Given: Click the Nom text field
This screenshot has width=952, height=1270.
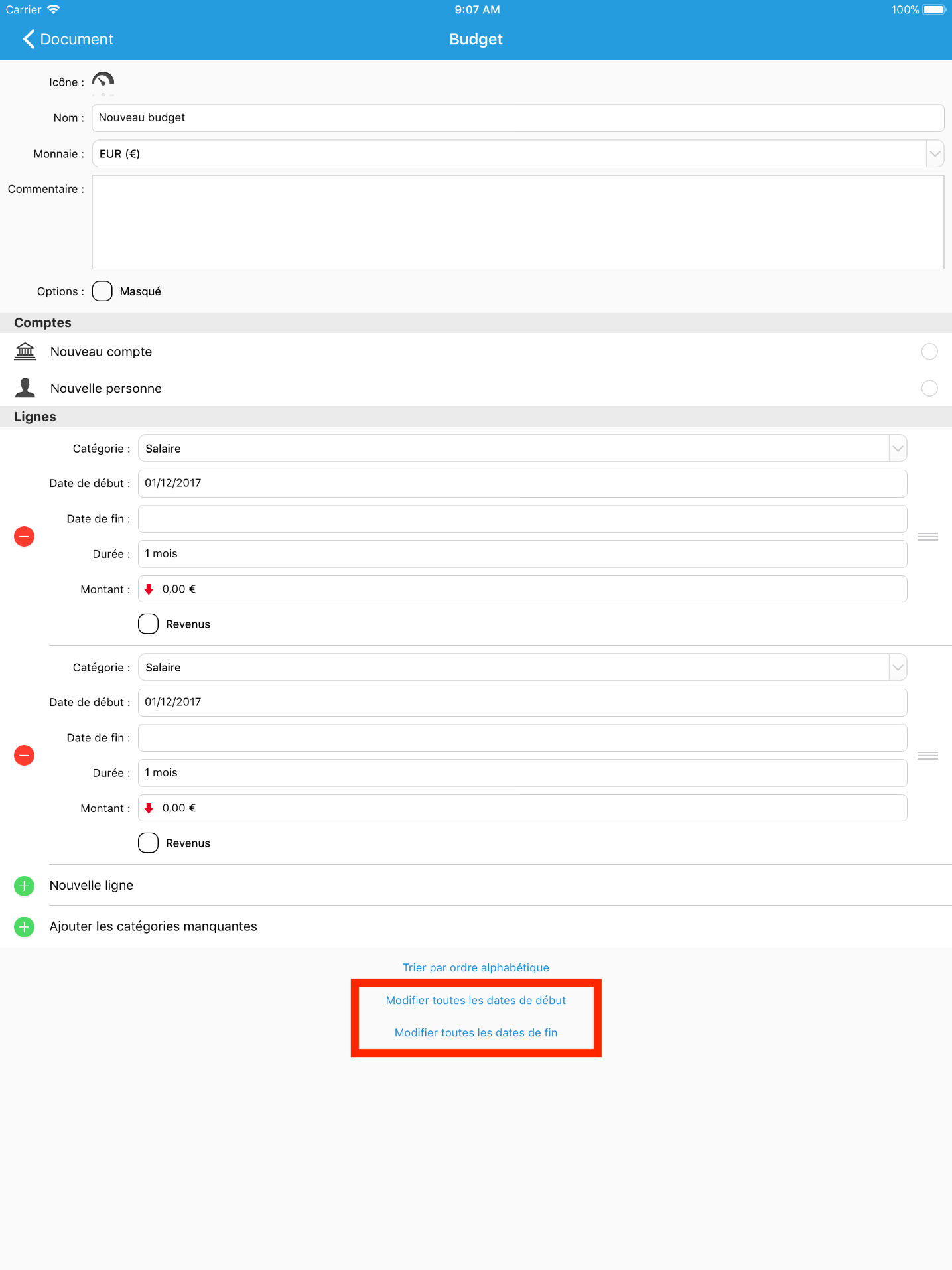Looking at the screenshot, I should [x=517, y=118].
